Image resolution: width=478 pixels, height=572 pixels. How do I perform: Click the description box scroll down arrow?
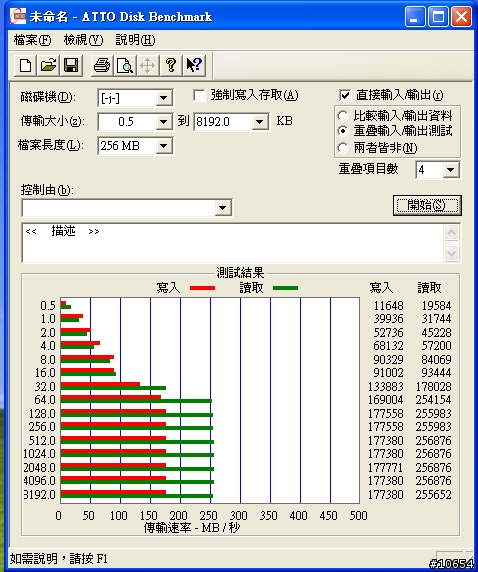(x=452, y=253)
